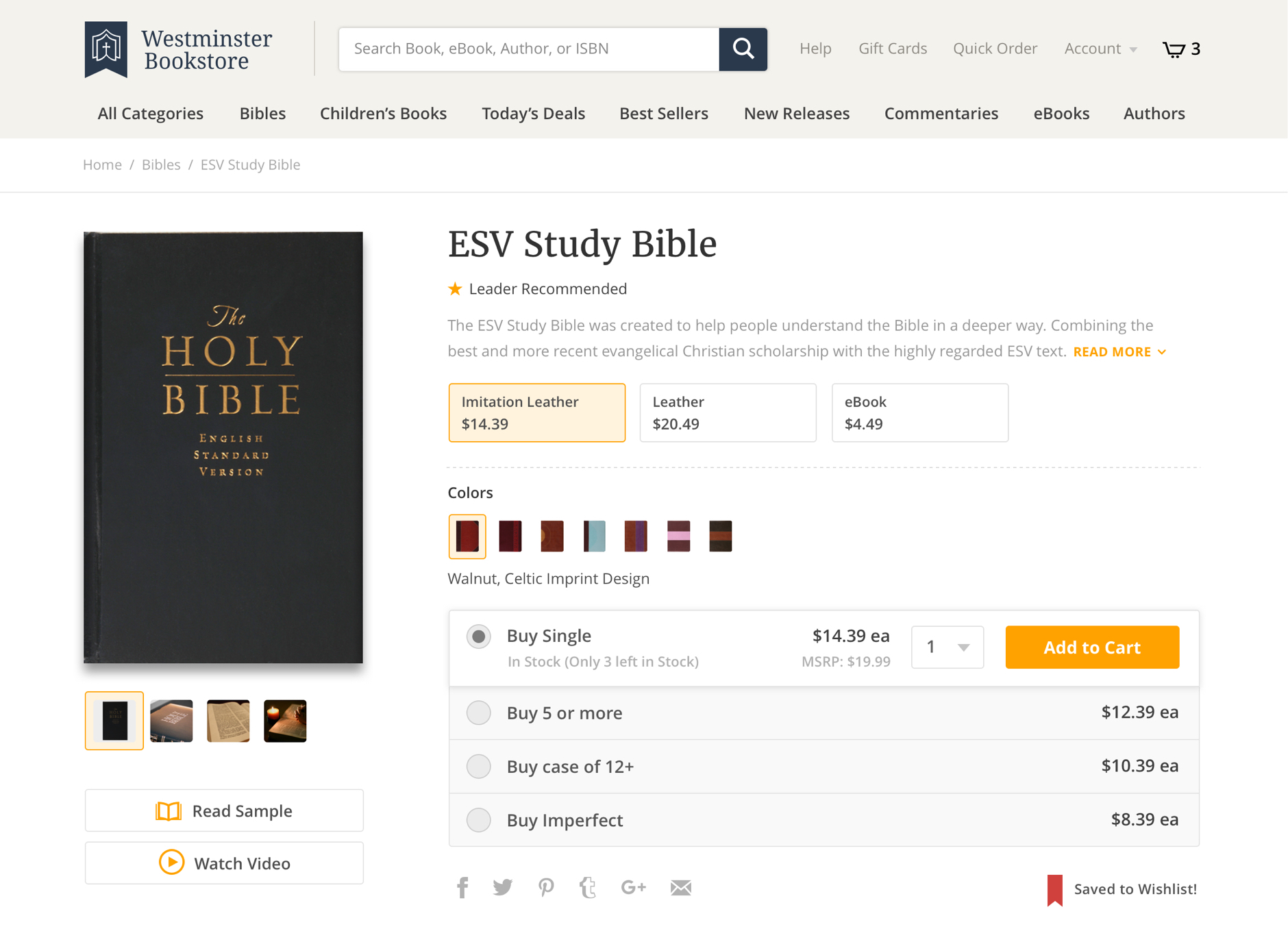Expand description with READ MORE

[x=1119, y=351]
